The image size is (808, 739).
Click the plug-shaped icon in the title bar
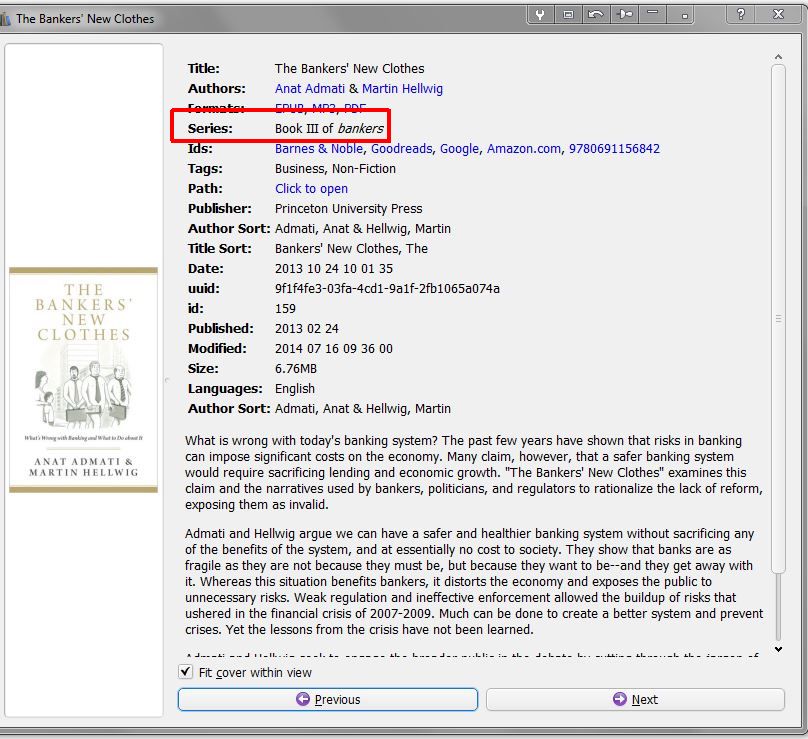coord(625,14)
